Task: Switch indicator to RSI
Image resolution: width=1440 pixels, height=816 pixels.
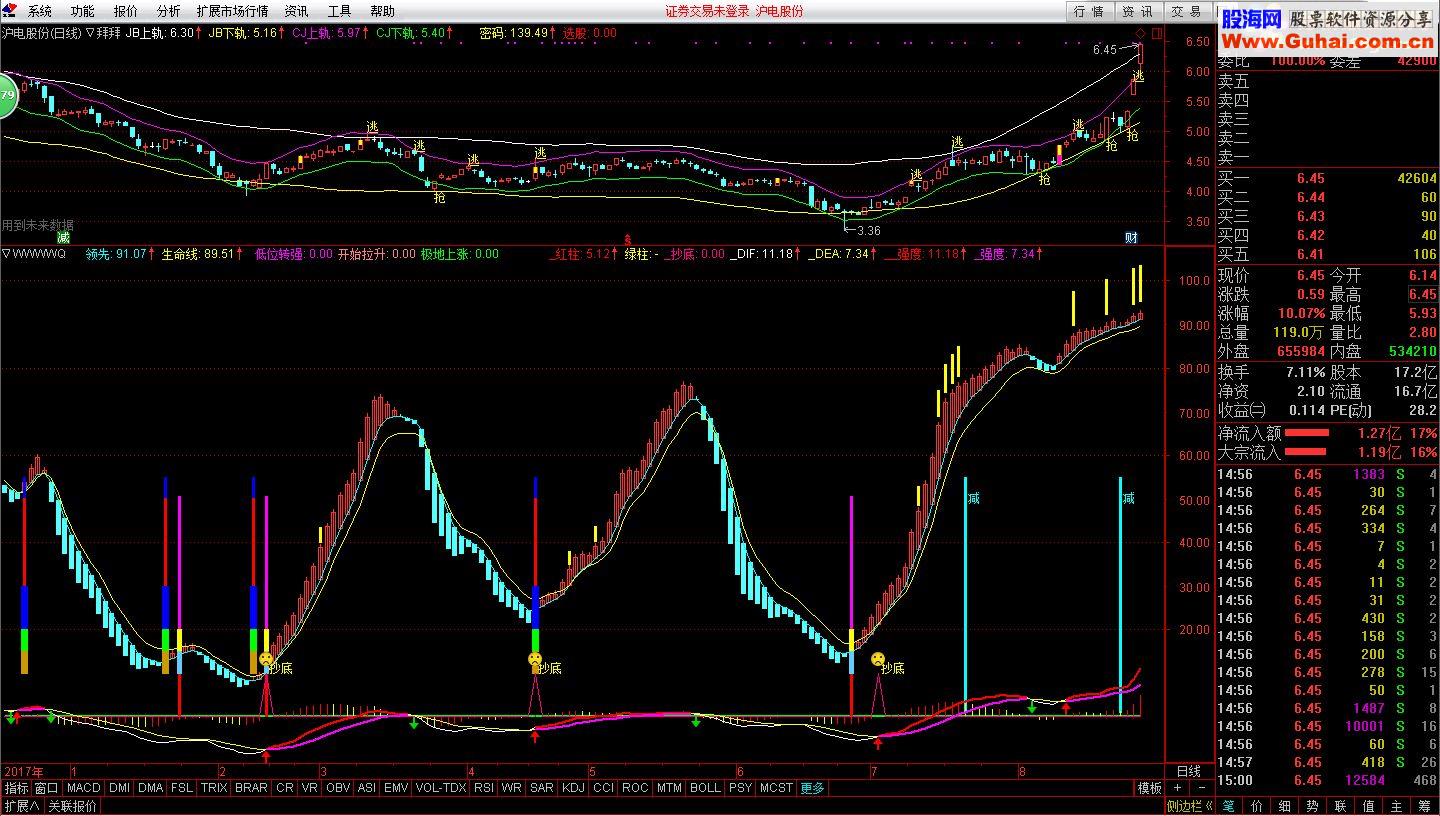Action: coord(484,788)
